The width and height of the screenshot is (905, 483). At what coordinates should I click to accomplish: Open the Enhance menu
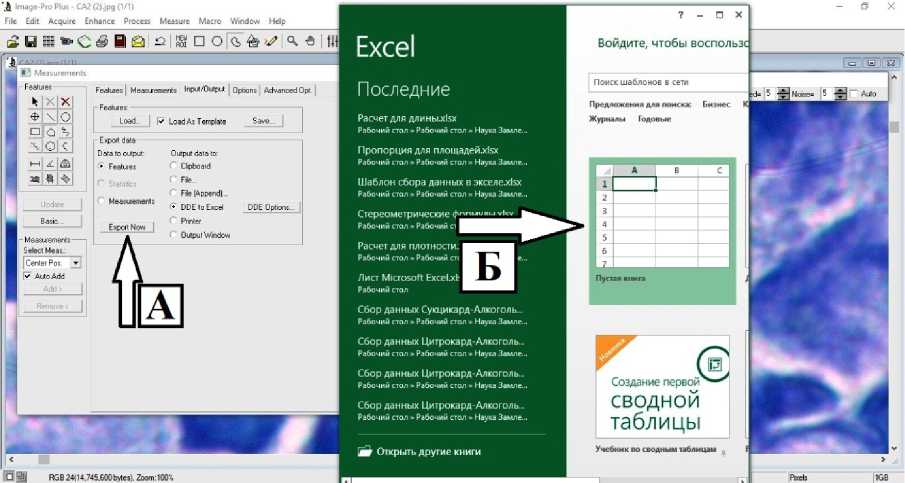(x=99, y=21)
